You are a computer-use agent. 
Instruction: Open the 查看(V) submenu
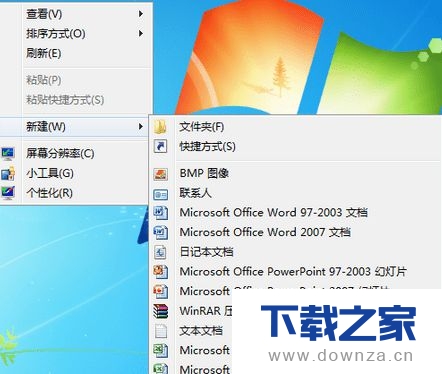[x=75, y=14]
